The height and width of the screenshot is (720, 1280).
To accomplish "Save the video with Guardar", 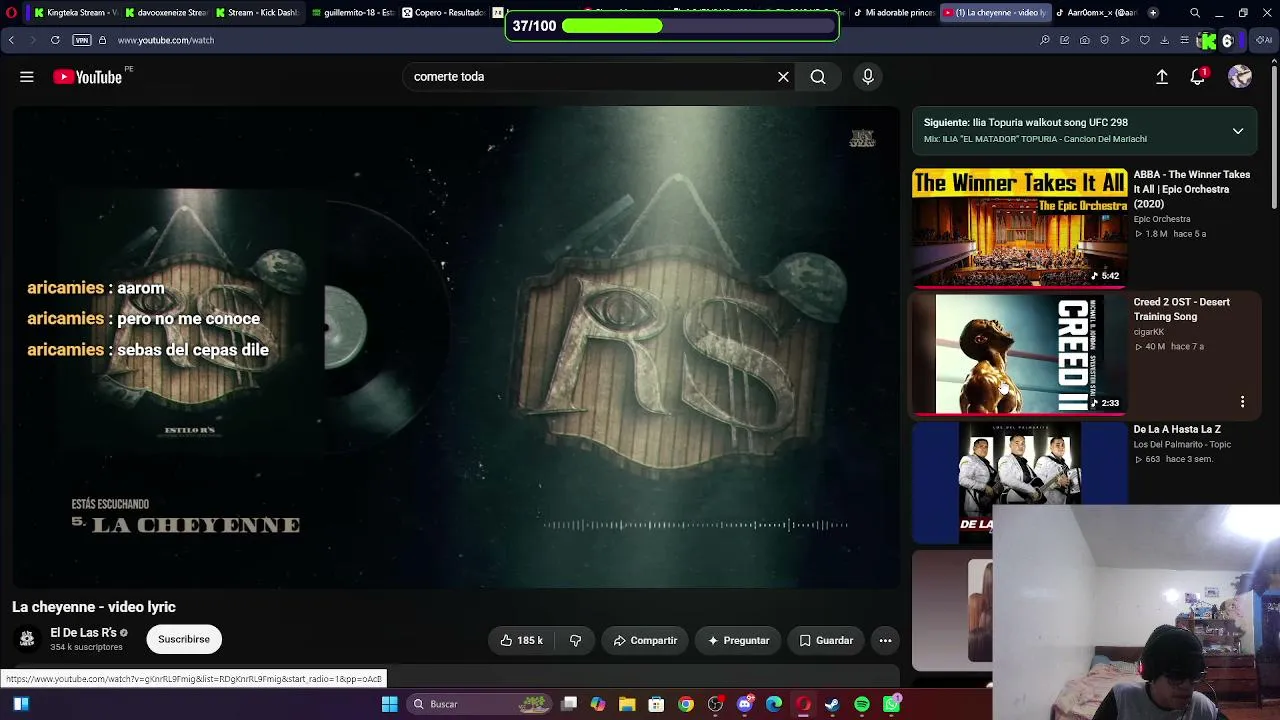I will click(x=825, y=640).
